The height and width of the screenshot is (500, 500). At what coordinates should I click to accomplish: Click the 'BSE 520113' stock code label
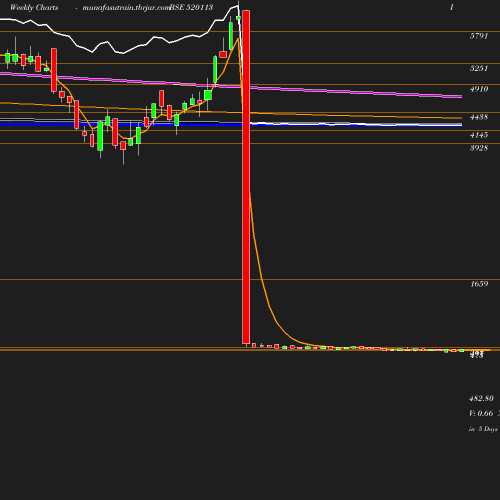(x=191, y=7)
